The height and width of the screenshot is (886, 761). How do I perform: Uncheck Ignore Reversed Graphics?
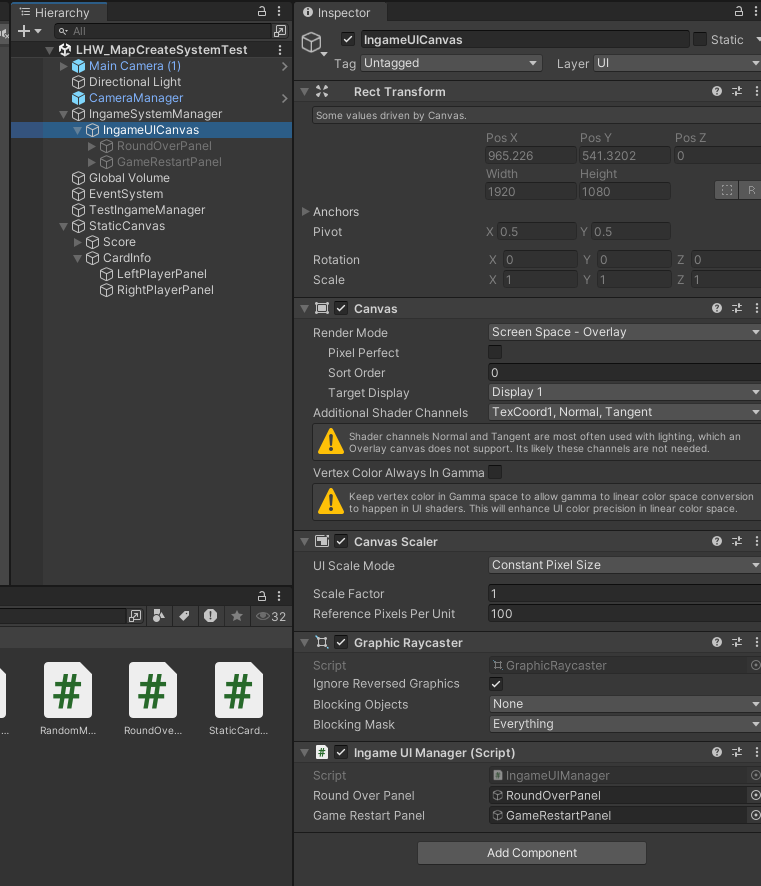coord(495,684)
